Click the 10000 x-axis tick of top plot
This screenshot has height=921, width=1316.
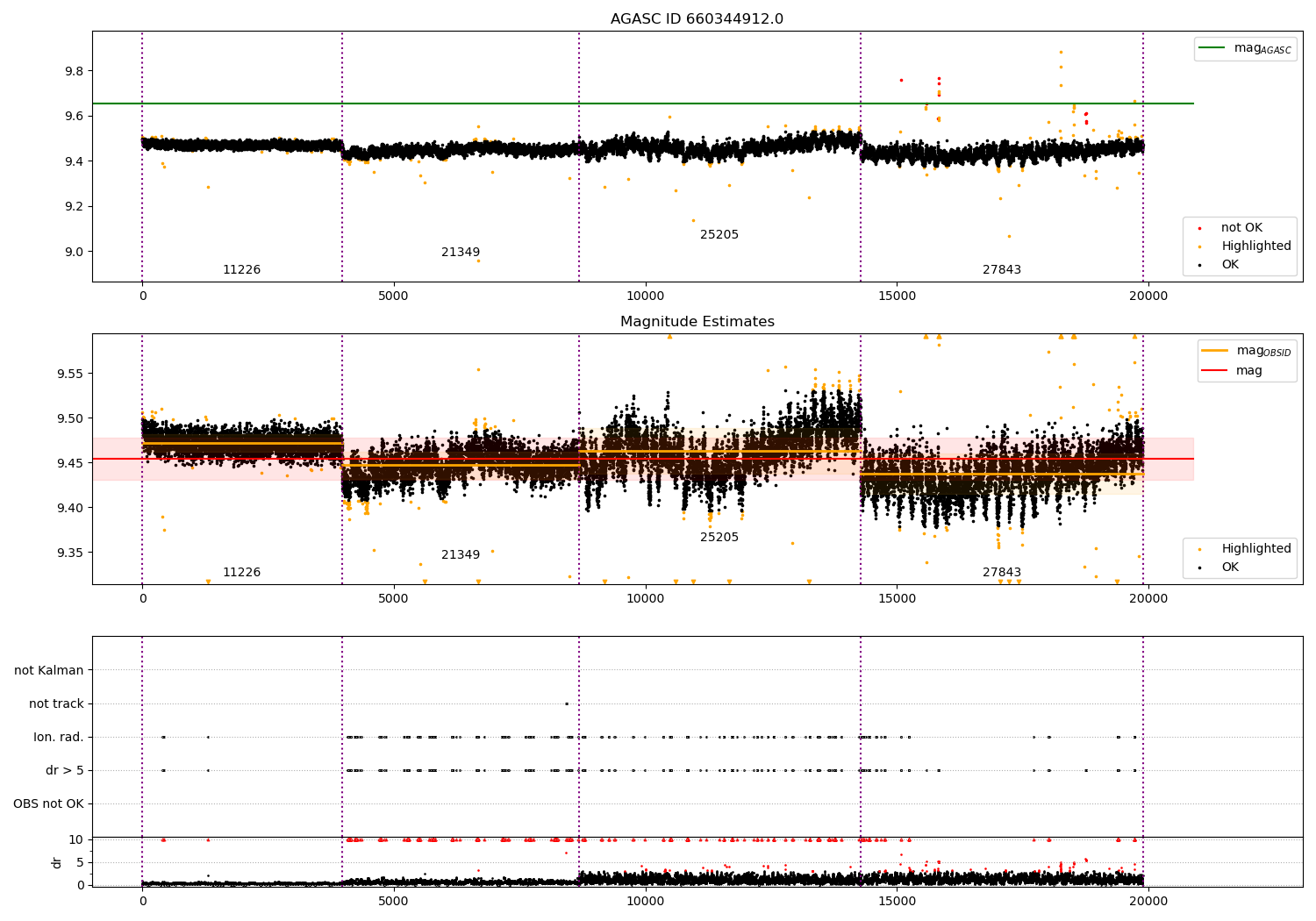pos(645,296)
